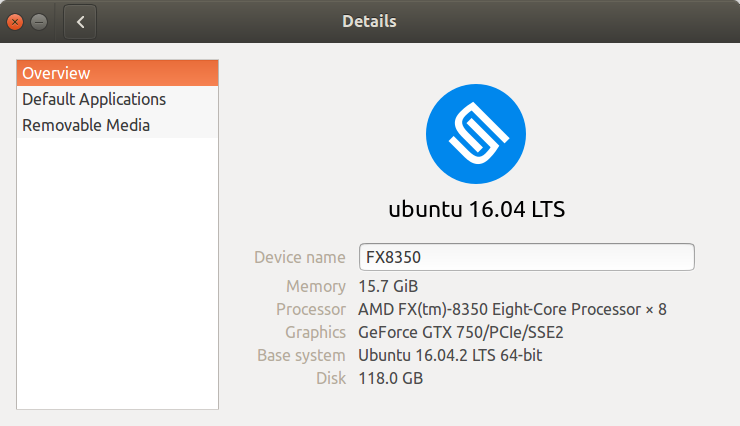740x426 pixels.
Task: Click the blue circular distro logo
Action: tap(476, 134)
